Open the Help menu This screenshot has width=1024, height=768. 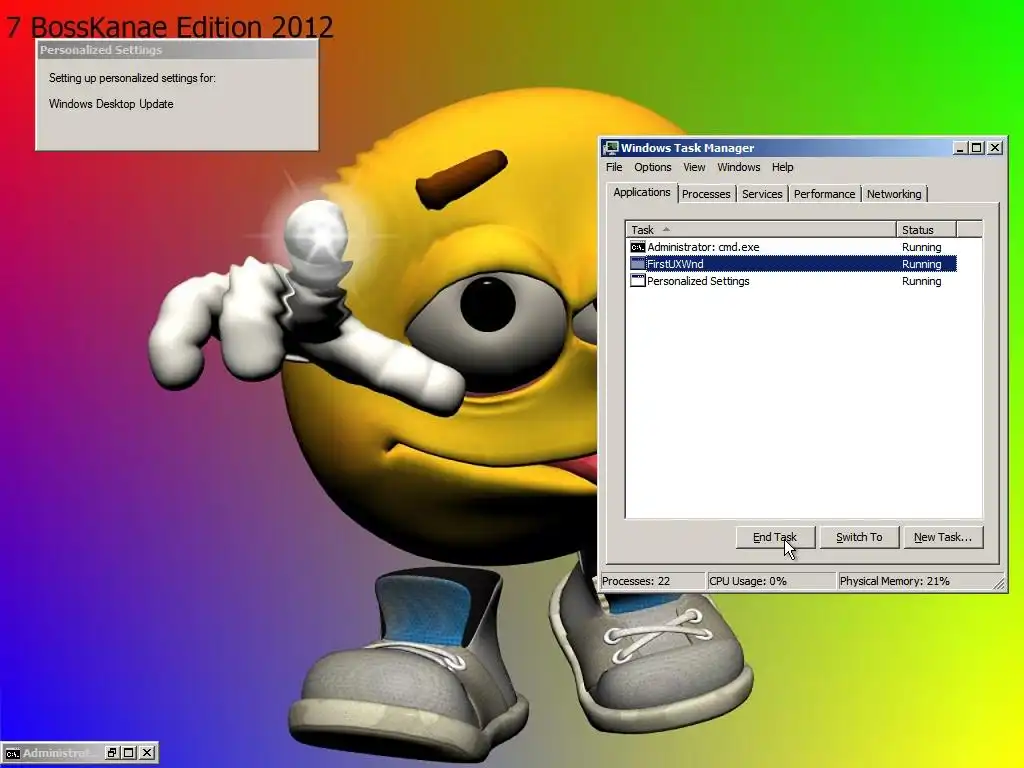[782, 167]
